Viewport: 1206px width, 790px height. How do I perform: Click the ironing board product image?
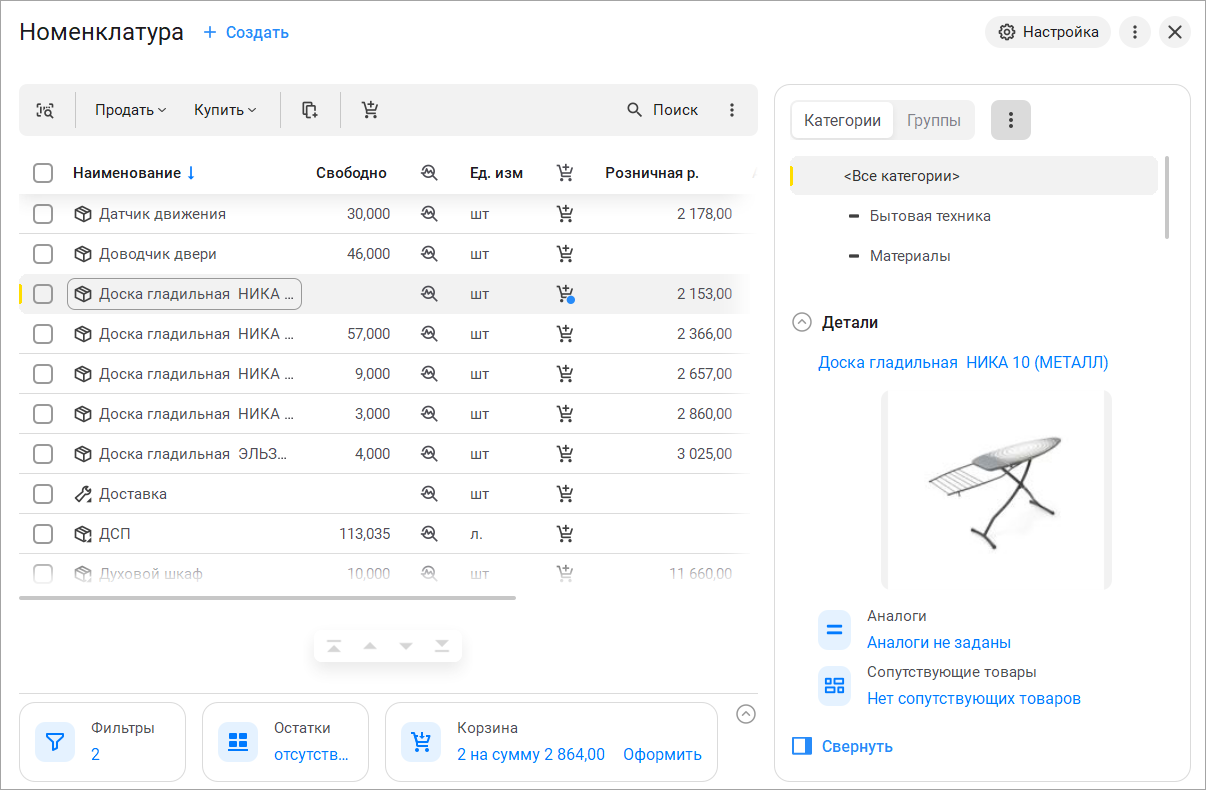995,488
